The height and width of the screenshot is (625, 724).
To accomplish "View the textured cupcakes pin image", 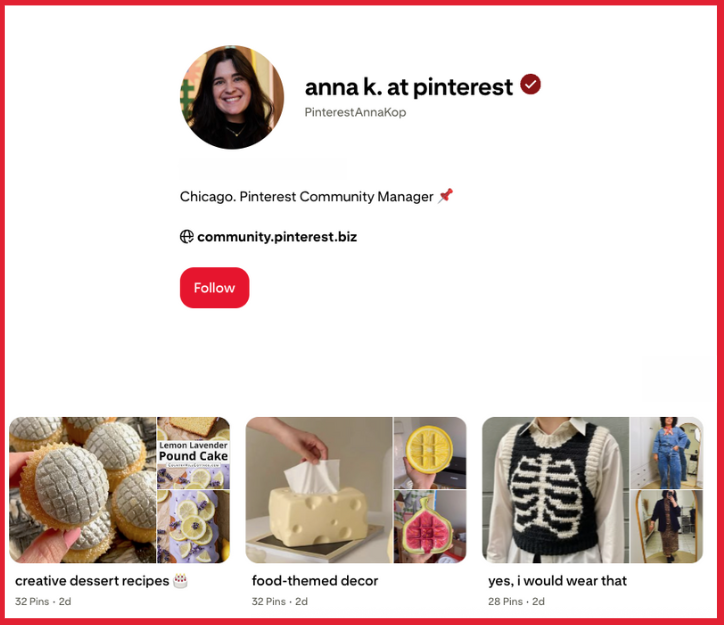I will point(83,490).
